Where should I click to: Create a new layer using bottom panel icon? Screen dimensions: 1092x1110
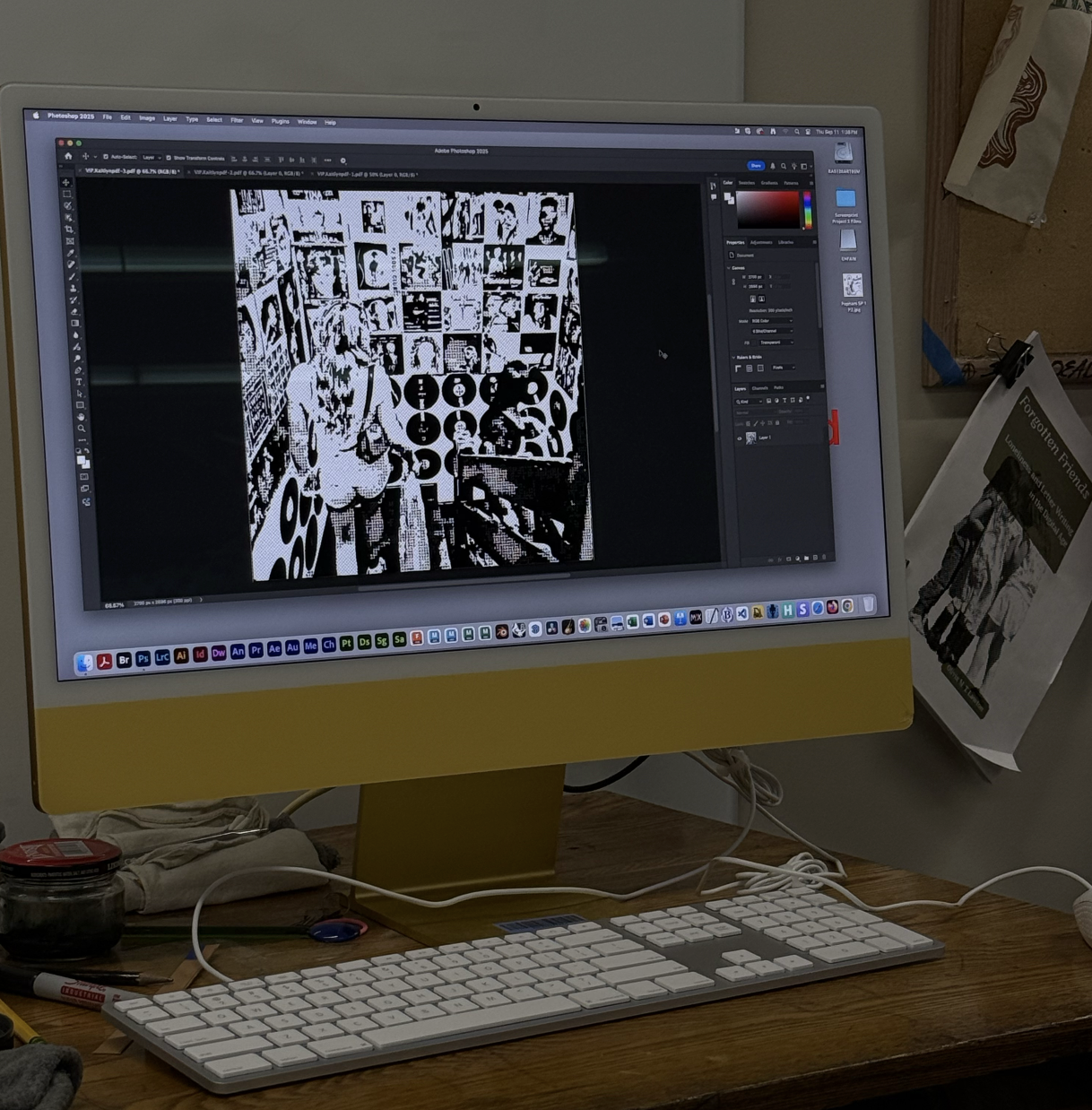[815, 558]
